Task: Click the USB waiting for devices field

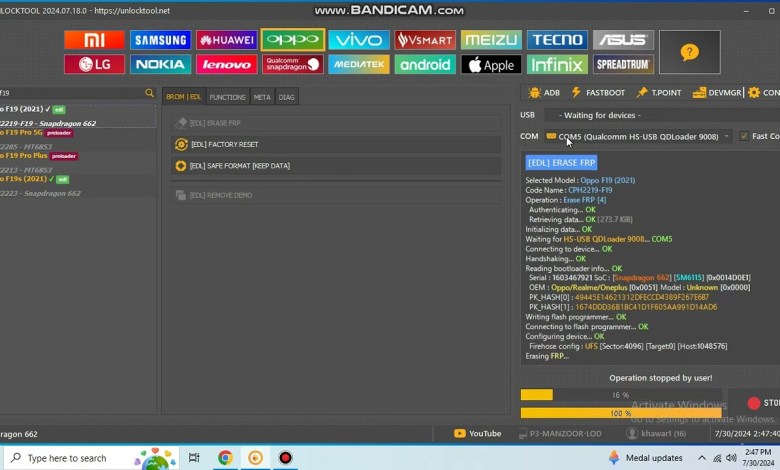Action: coord(662,115)
